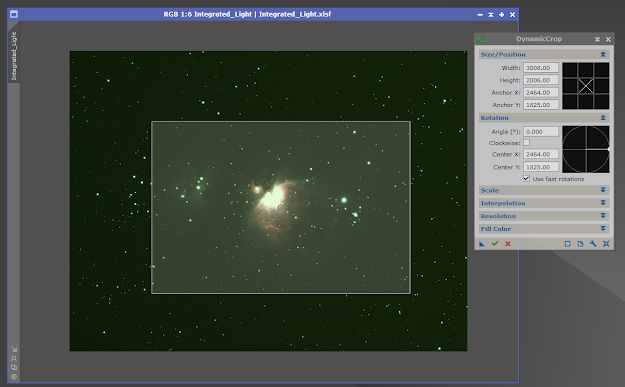This screenshot has height=387, width=625.
Task: Maximize the Integrated_Light image window with plus icon
Action: 501,15
